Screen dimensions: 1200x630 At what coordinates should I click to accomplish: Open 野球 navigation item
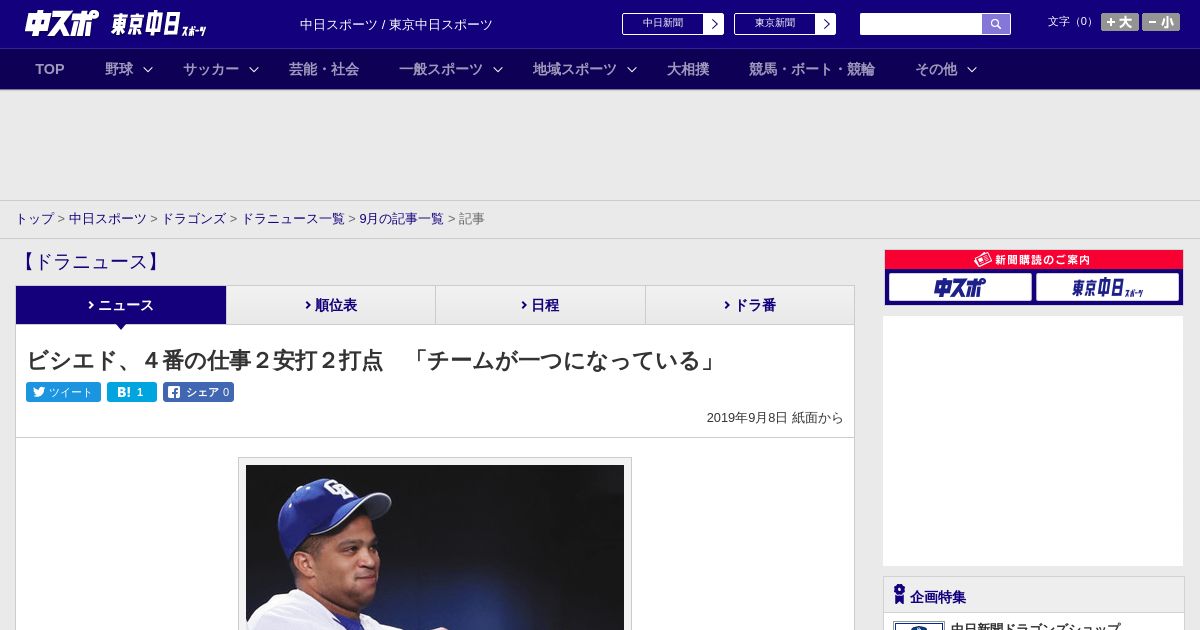(119, 69)
